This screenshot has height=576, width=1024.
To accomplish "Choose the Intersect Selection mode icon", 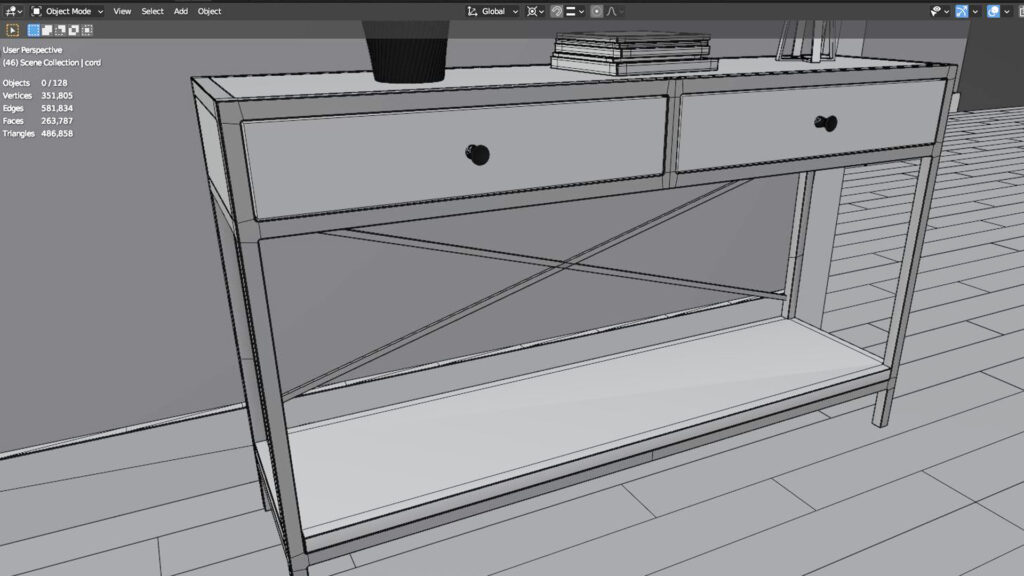I will [x=86, y=30].
